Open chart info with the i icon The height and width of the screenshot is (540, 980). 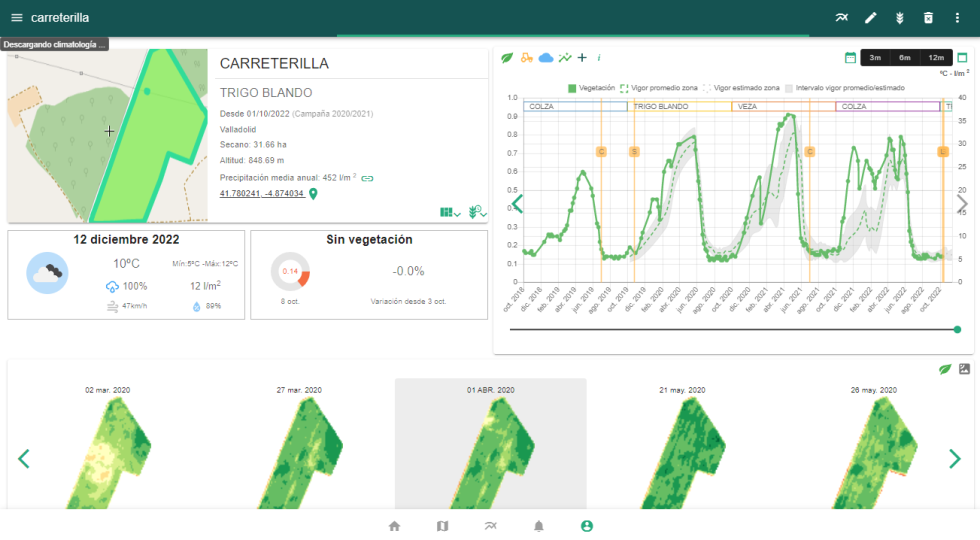[599, 58]
